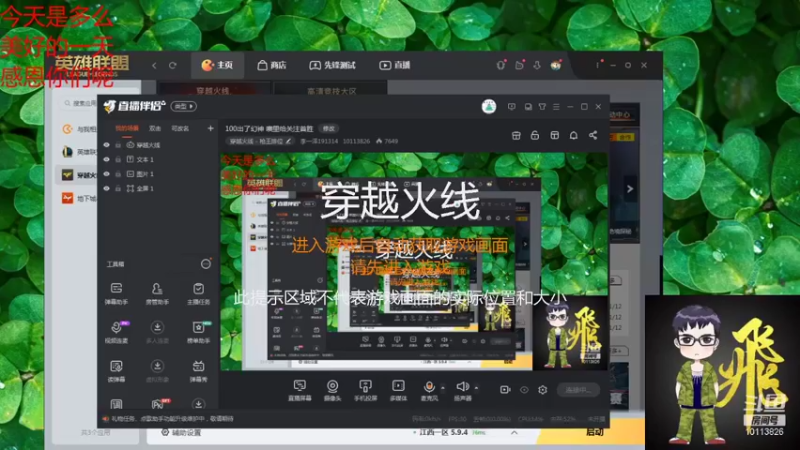The image size is (800, 450).
Task: Add a 多媒体 media source
Action: pyautogui.click(x=398, y=390)
